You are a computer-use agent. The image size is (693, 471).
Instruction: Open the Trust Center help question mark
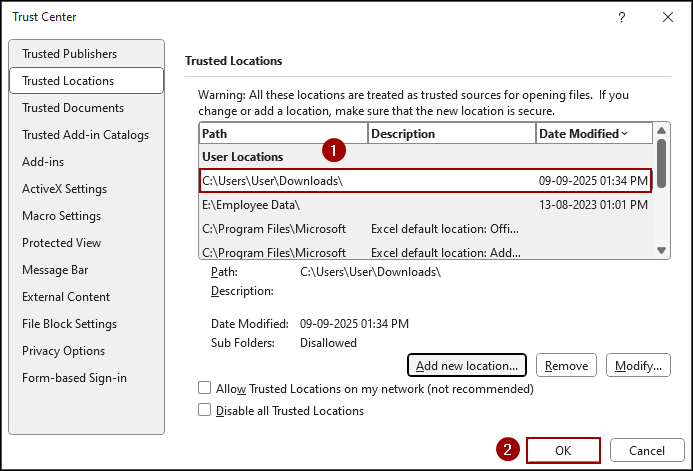[621, 17]
